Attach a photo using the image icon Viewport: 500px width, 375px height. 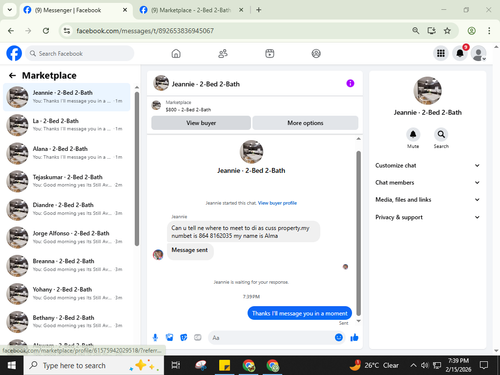(x=170, y=338)
